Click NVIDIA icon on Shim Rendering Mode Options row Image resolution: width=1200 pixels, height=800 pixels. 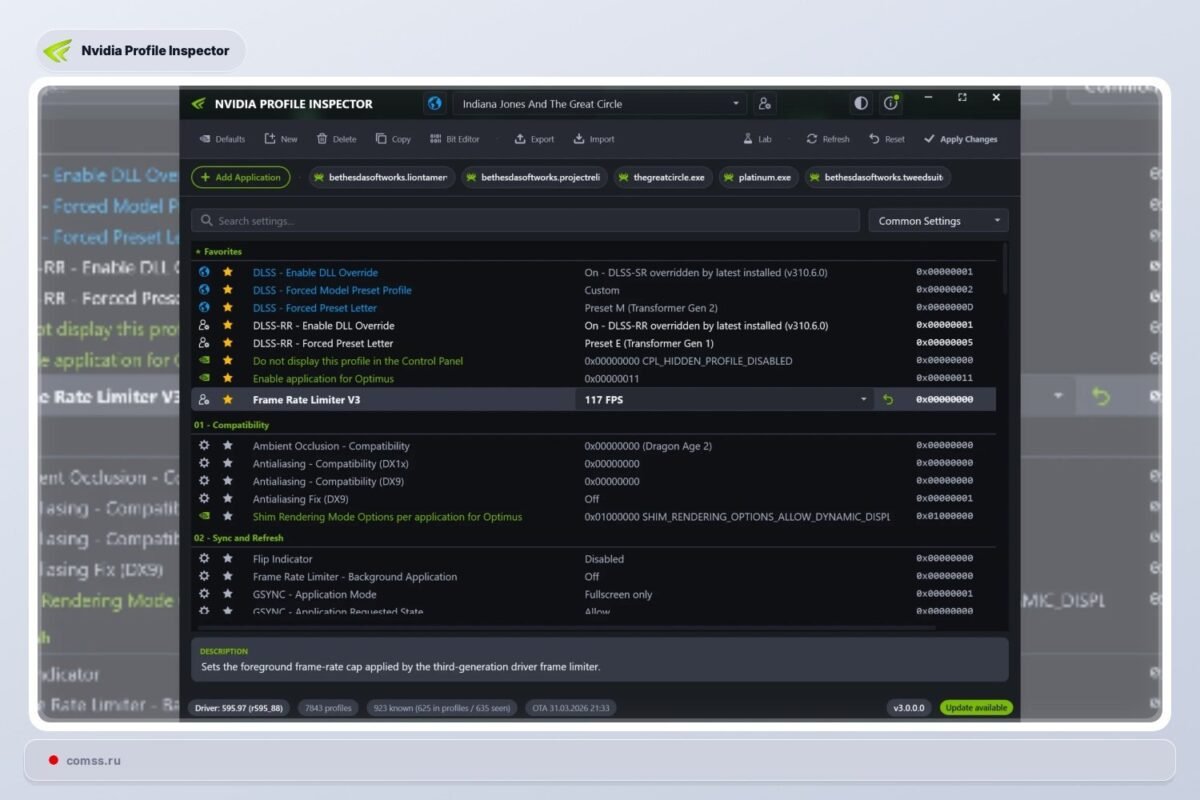(x=204, y=517)
